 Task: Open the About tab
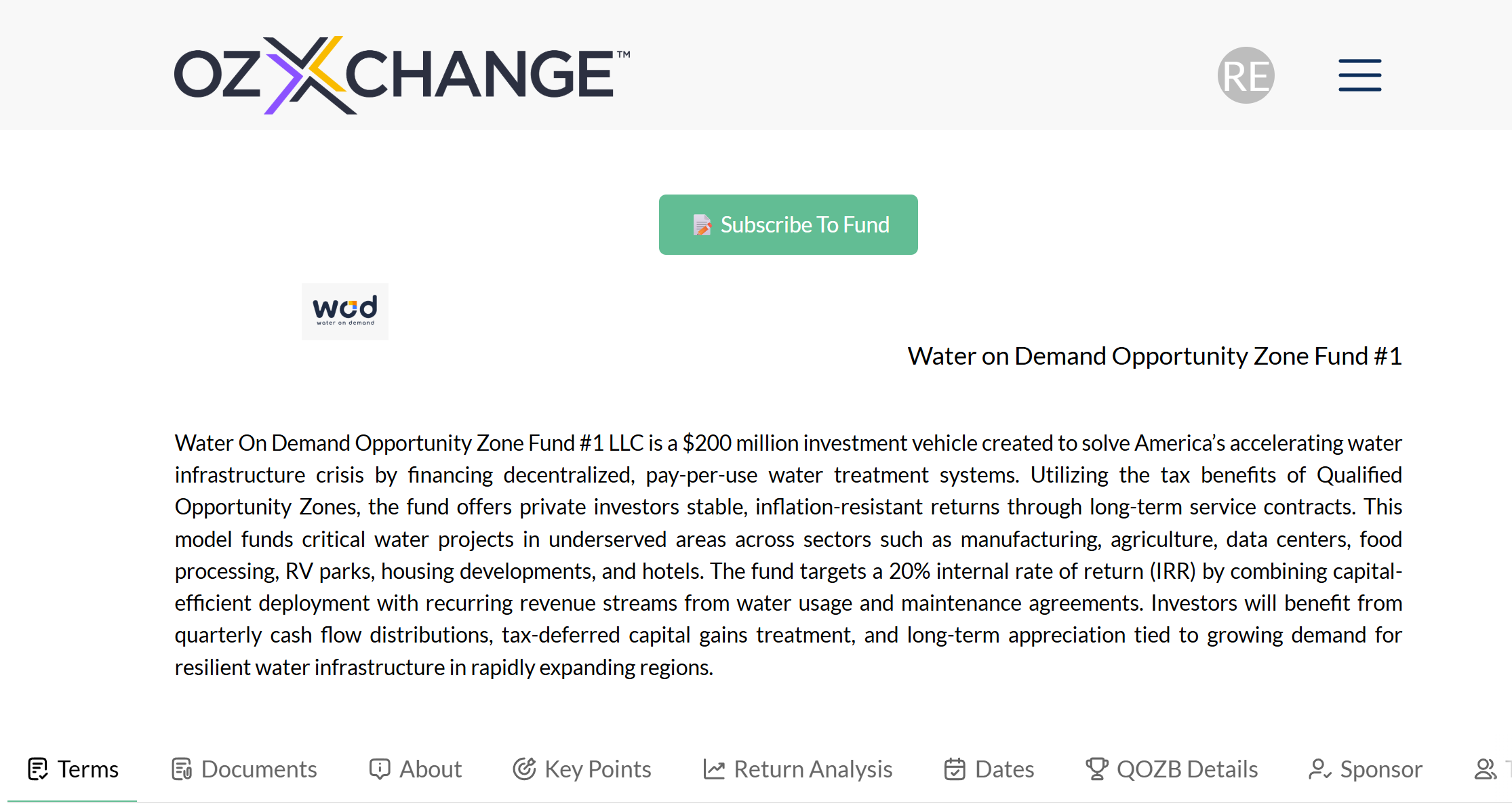click(430, 769)
